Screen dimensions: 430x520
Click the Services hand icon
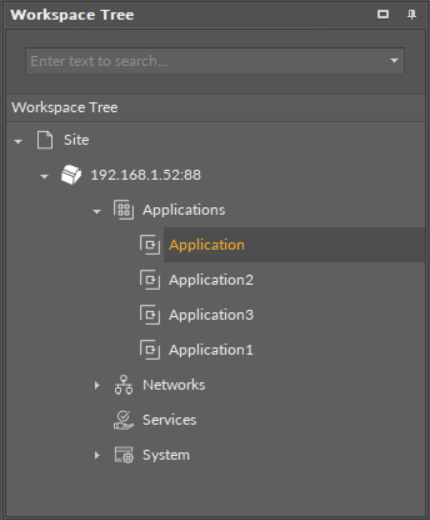124,420
